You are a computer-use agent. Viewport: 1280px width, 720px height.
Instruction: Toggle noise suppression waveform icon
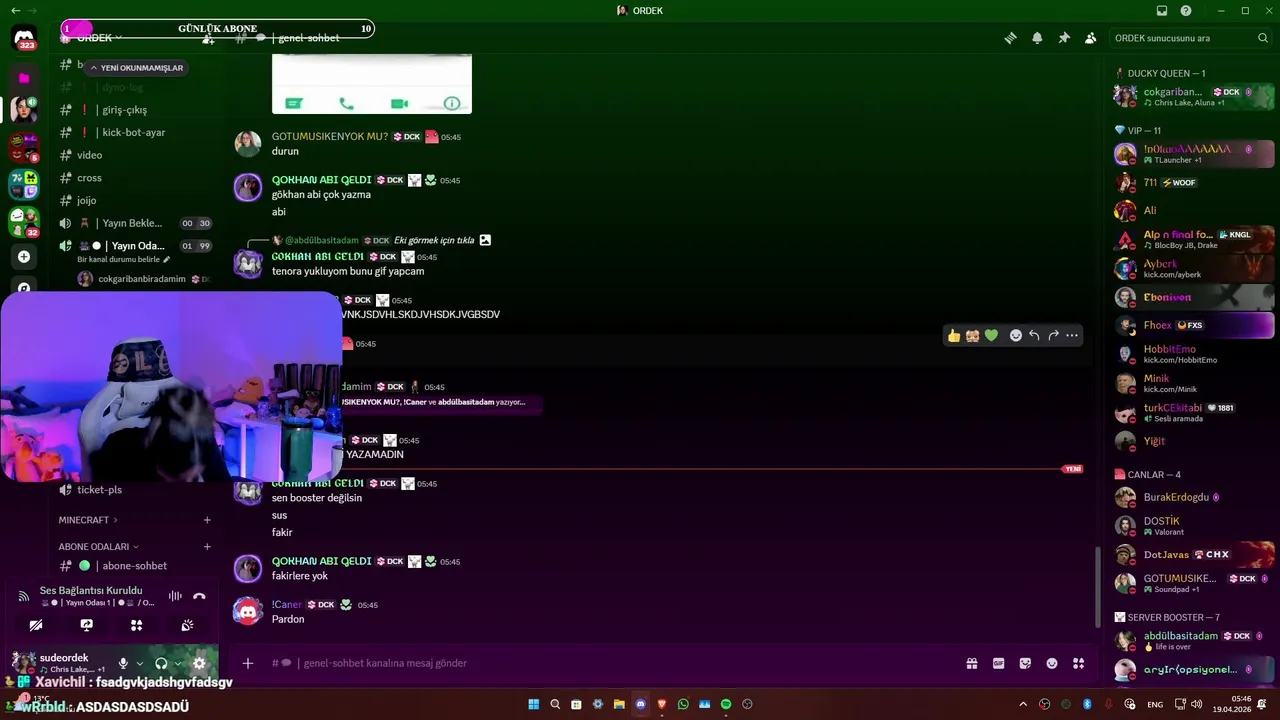point(175,596)
